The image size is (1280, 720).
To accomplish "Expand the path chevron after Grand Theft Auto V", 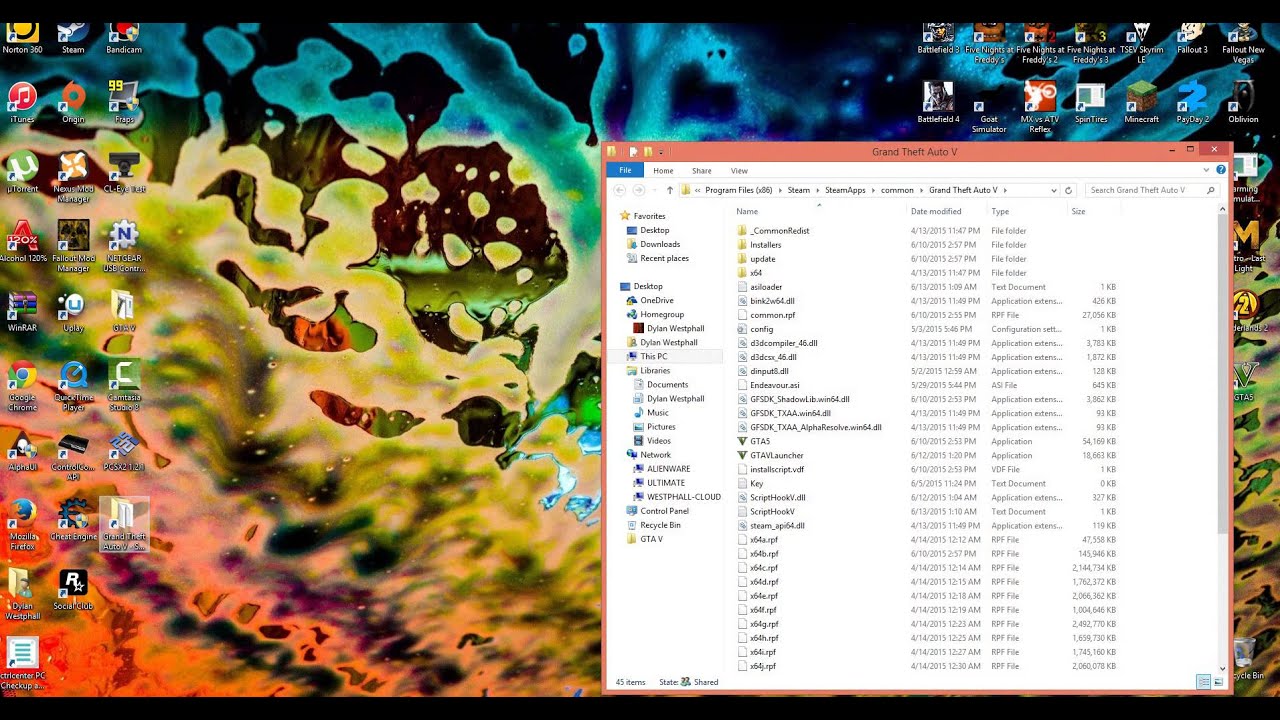I will pos(1005,190).
